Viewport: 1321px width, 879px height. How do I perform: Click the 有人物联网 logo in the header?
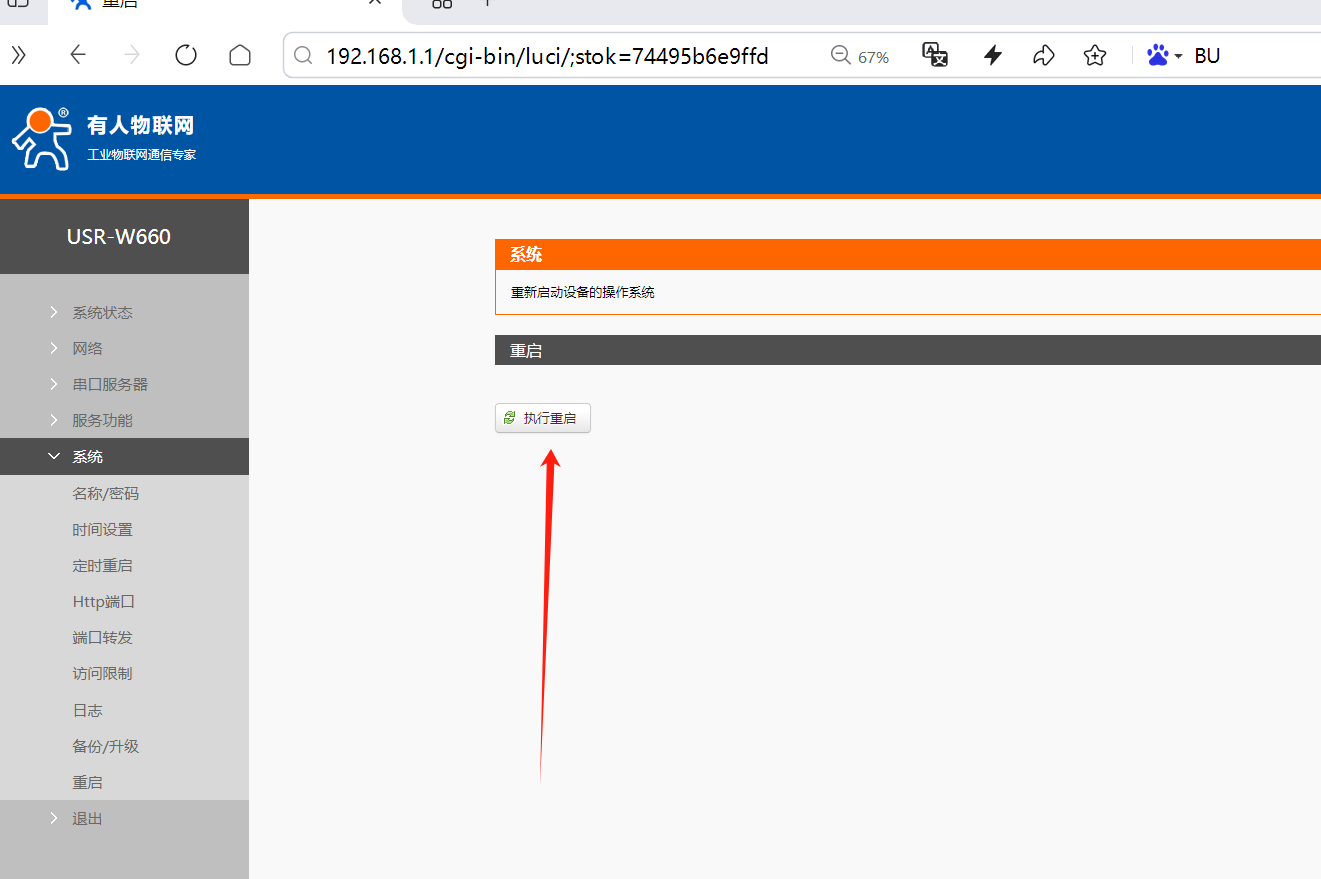coord(104,139)
